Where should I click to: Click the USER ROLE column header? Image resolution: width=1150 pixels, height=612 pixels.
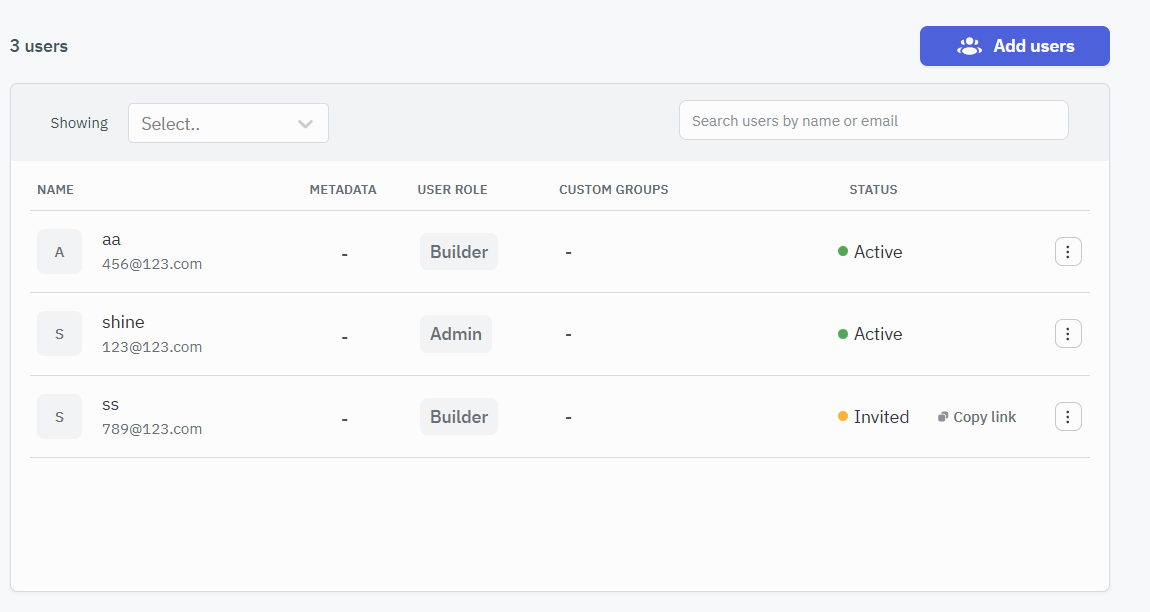coord(452,190)
